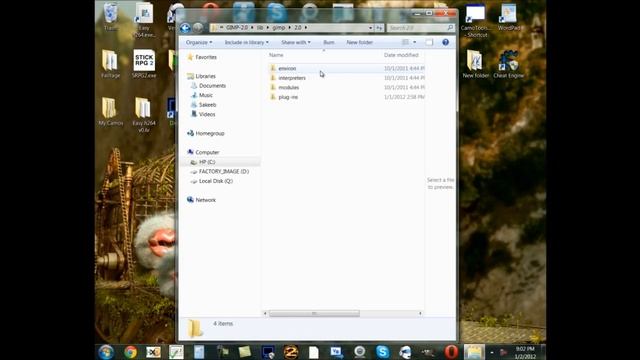Screen dimensions: 640x360
Task: Open the address bar history dropdown
Action: tap(370, 28)
